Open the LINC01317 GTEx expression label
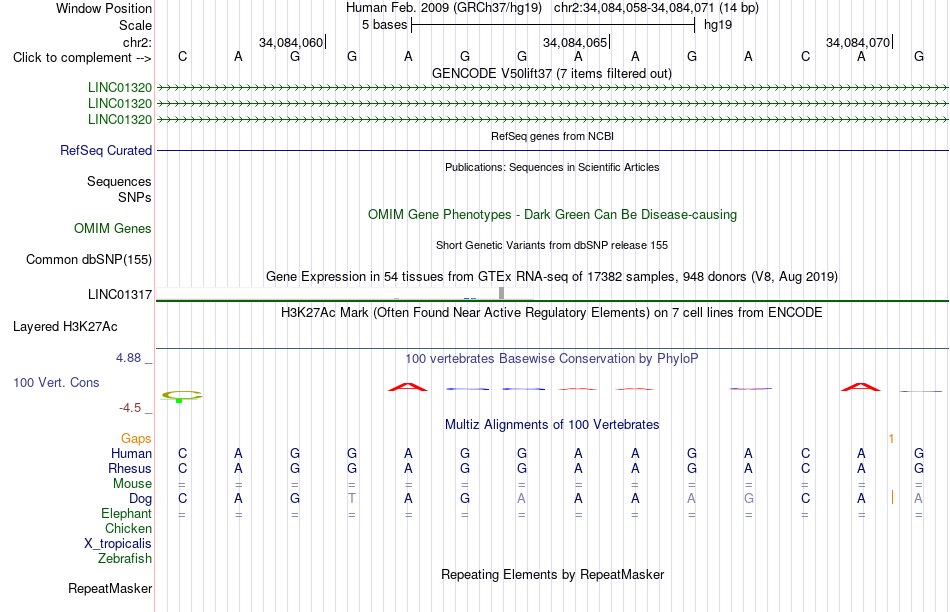This screenshot has width=950, height=612. 120,294
